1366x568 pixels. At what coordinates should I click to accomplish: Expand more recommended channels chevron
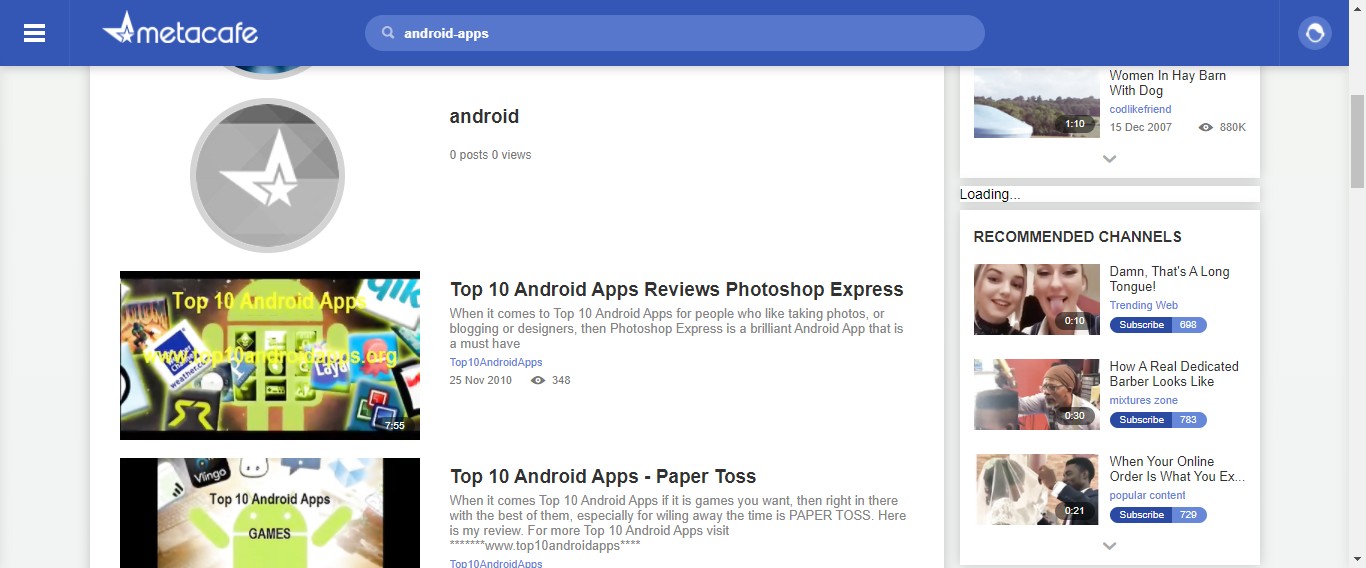1109,546
